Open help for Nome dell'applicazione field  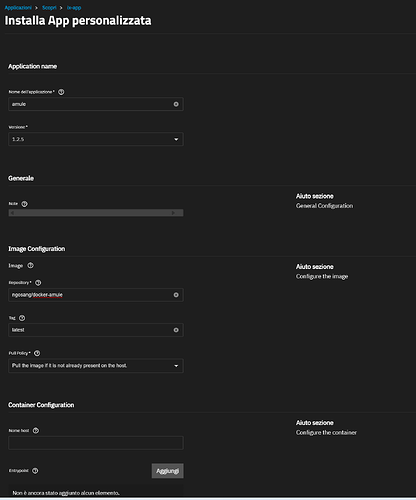[61, 92]
